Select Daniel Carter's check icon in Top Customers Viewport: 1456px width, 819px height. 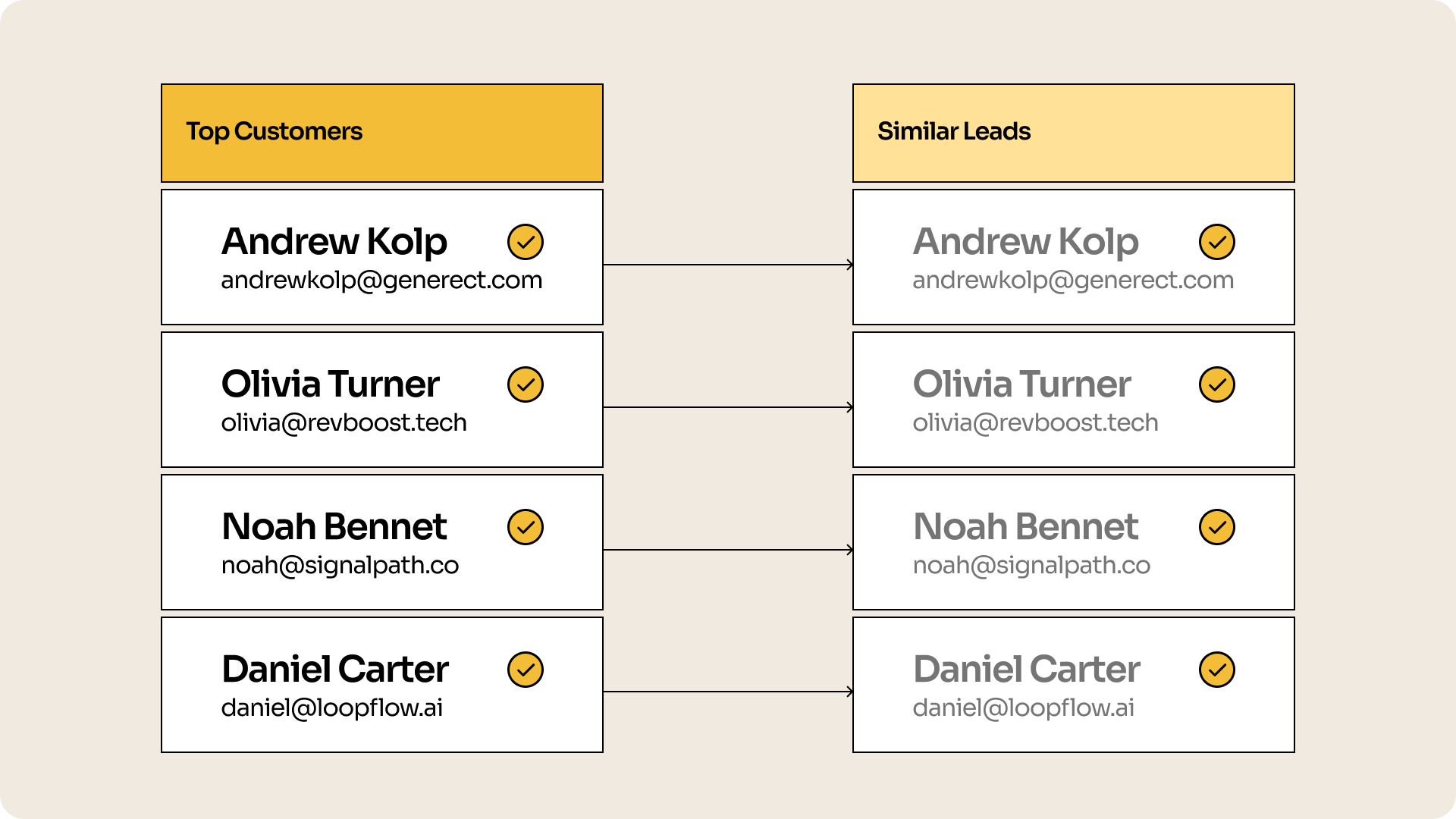(x=525, y=670)
